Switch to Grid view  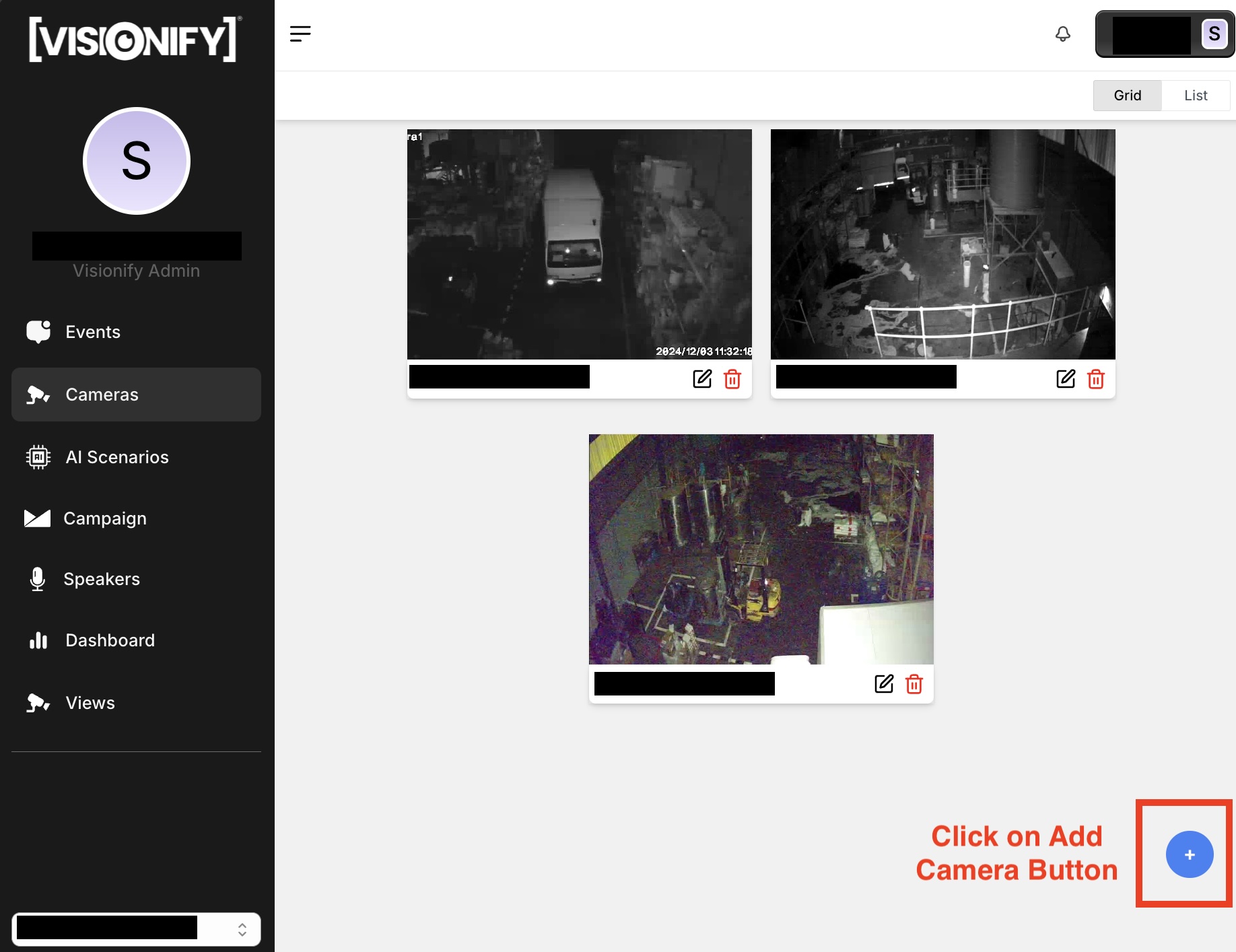(1128, 96)
